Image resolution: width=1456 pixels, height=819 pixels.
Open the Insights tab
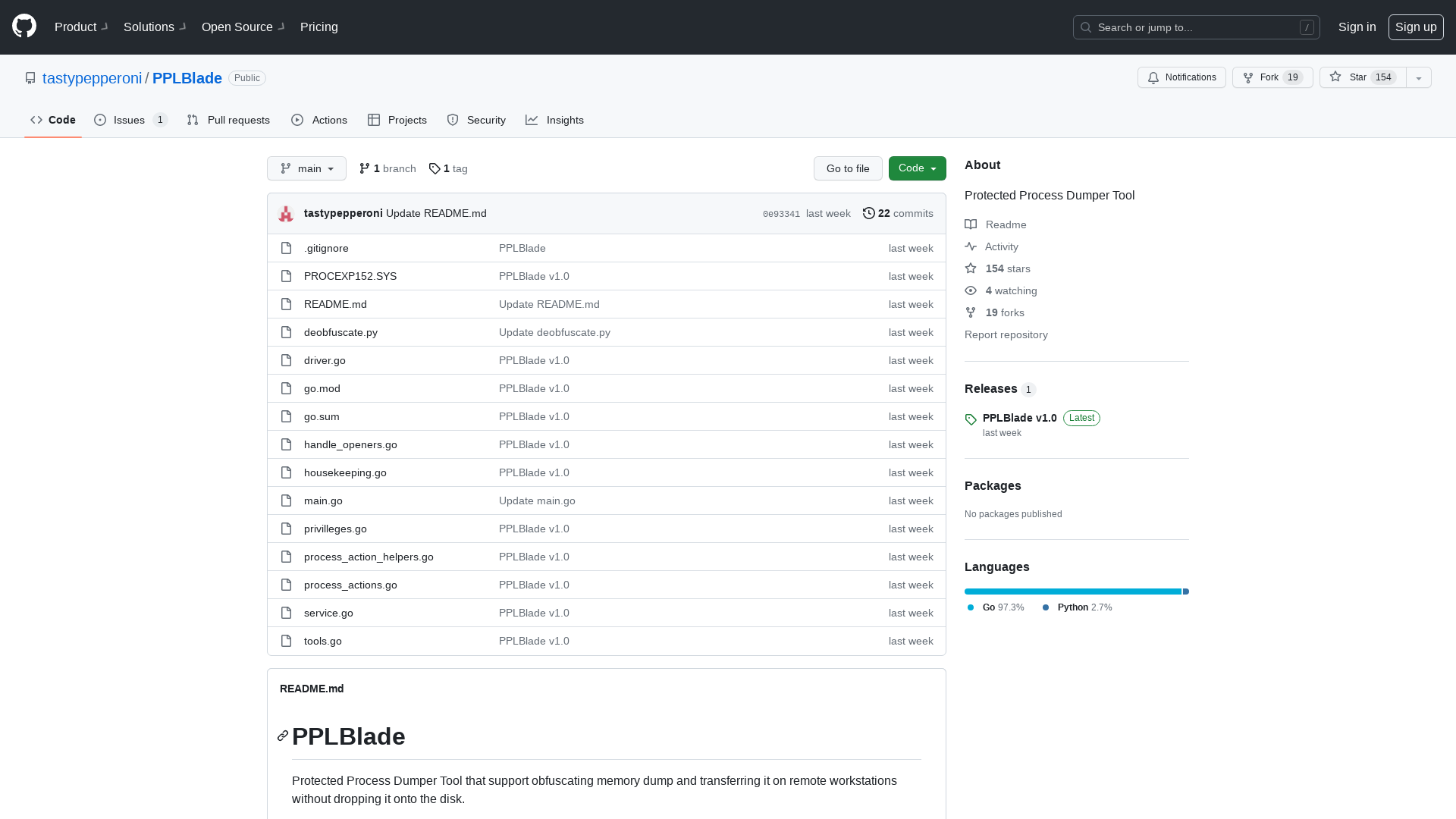554,120
